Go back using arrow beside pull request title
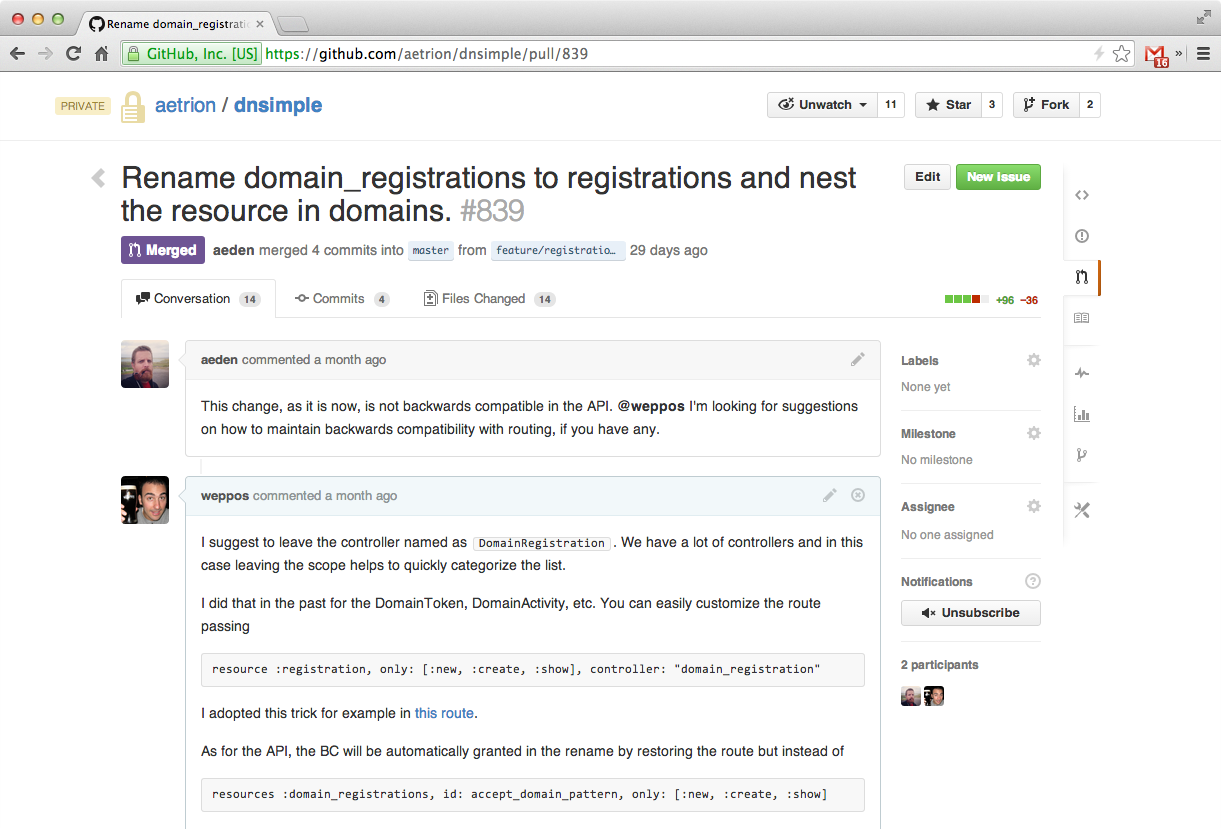 (98, 178)
